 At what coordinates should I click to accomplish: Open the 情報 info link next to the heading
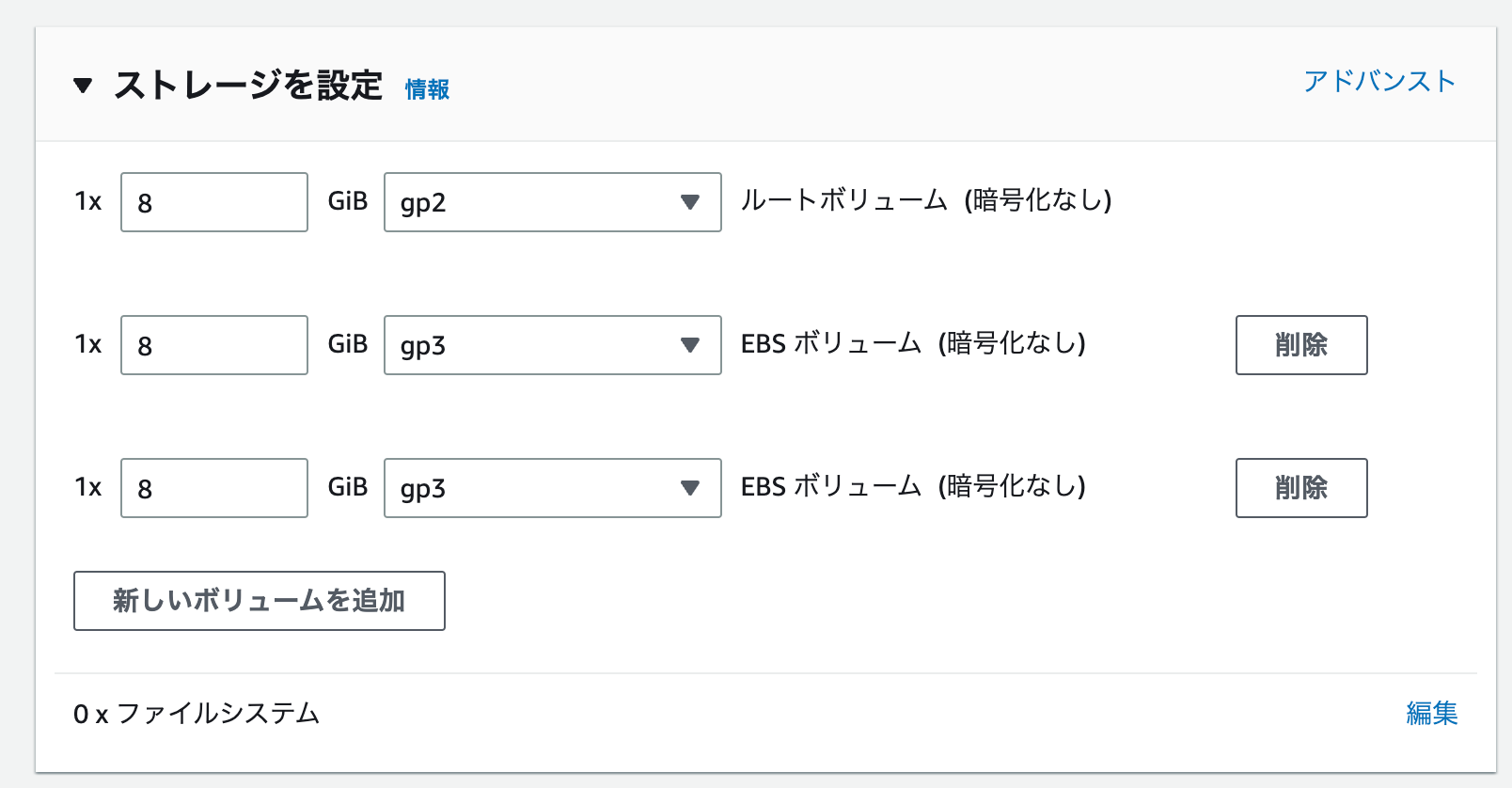[425, 90]
